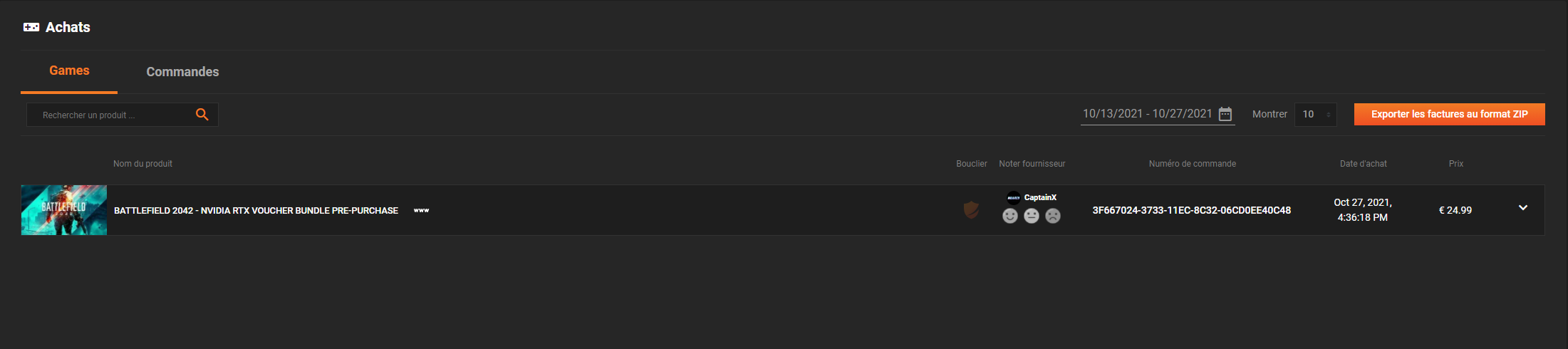Focus the Rechercher un produit search field
The image size is (1568, 349).
pyautogui.click(x=114, y=115)
